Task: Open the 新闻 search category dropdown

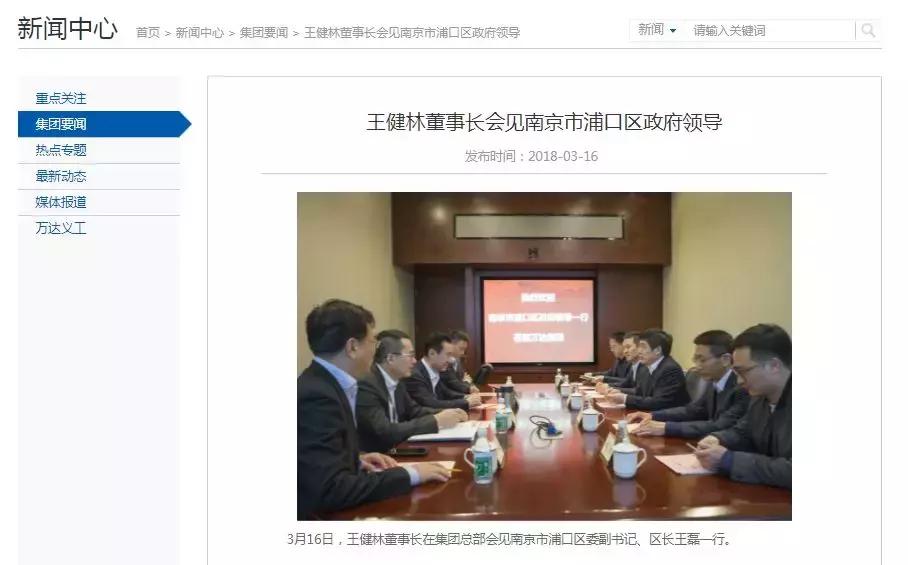Action: click(x=657, y=30)
